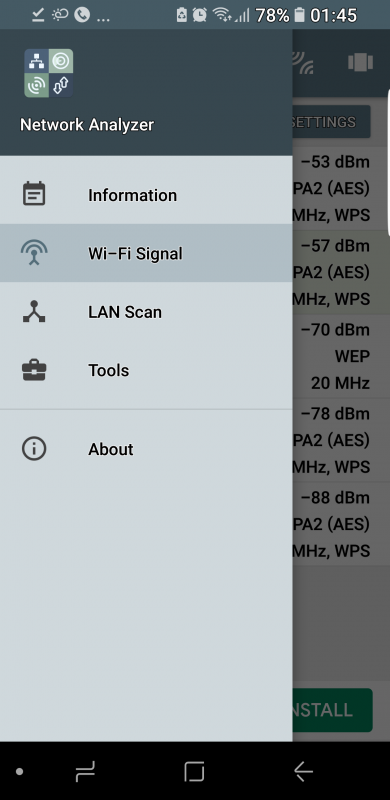390x800 pixels.
Task: Open Tools from the drawer menu
Action: [x=146, y=370]
